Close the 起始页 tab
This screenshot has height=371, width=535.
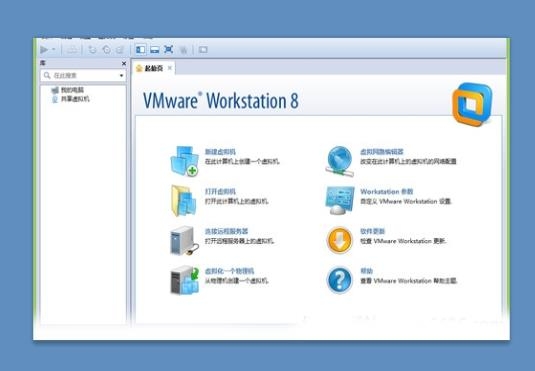click(170, 68)
